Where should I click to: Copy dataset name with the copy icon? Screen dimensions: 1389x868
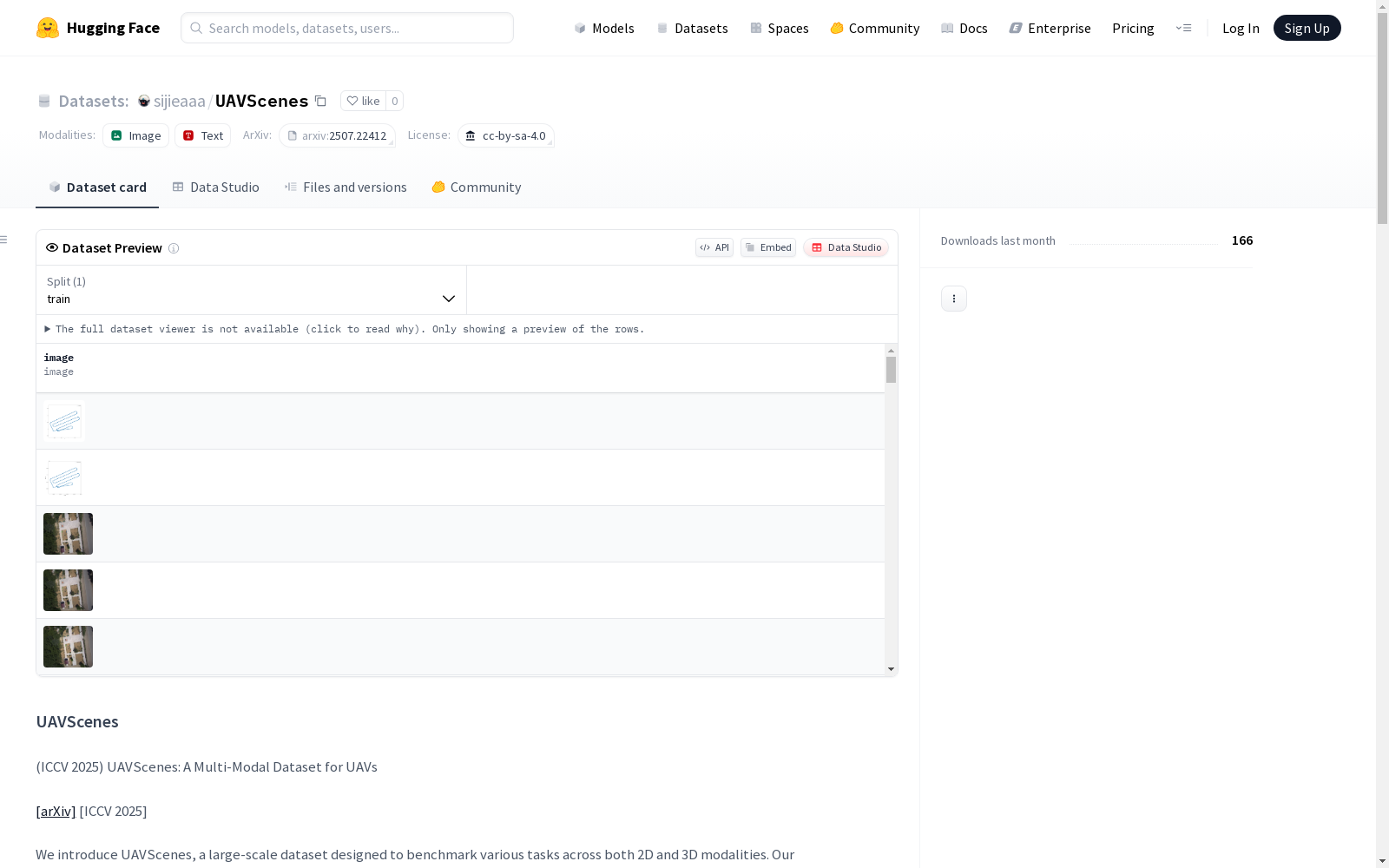click(320, 101)
